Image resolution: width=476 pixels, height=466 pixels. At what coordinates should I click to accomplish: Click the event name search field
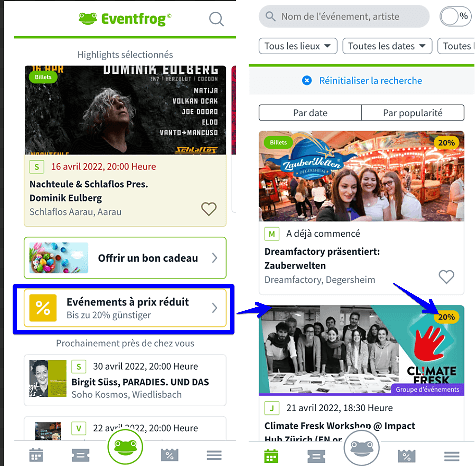(x=344, y=16)
